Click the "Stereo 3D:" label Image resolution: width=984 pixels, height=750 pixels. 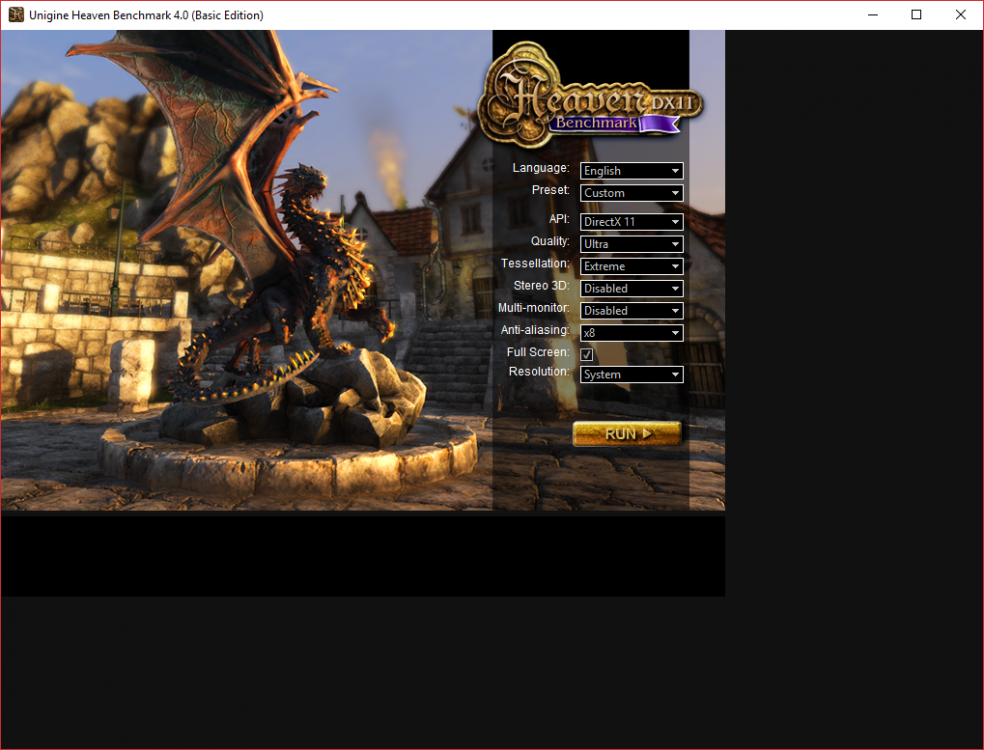[542, 286]
